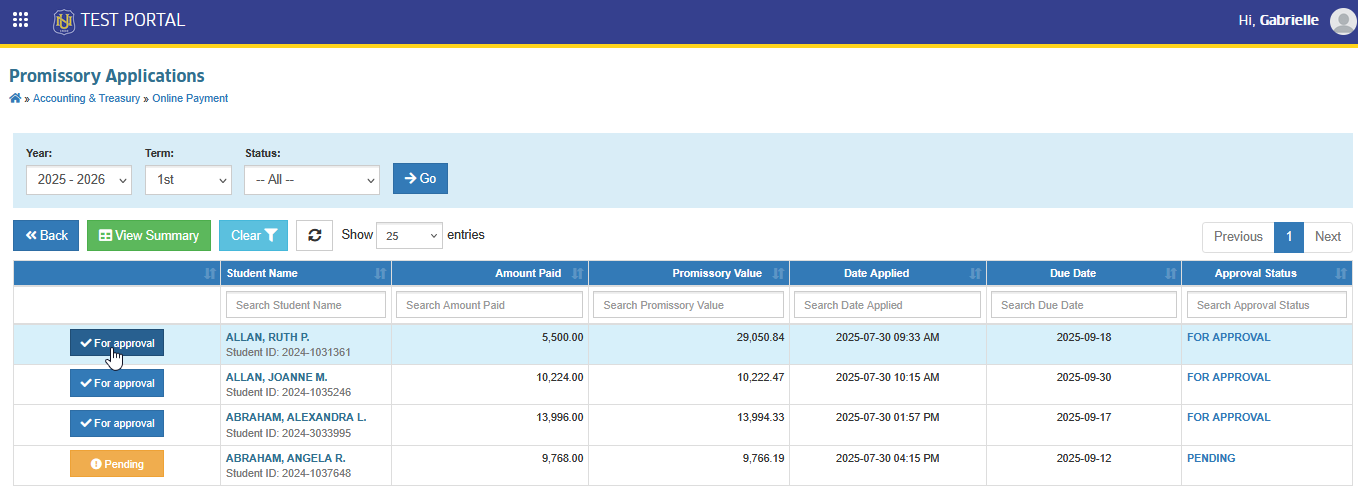Image resolution: width=1358 pixels, height=488 pixels.
Task: Open the Status filter dropdown
Action: (312, 180)
